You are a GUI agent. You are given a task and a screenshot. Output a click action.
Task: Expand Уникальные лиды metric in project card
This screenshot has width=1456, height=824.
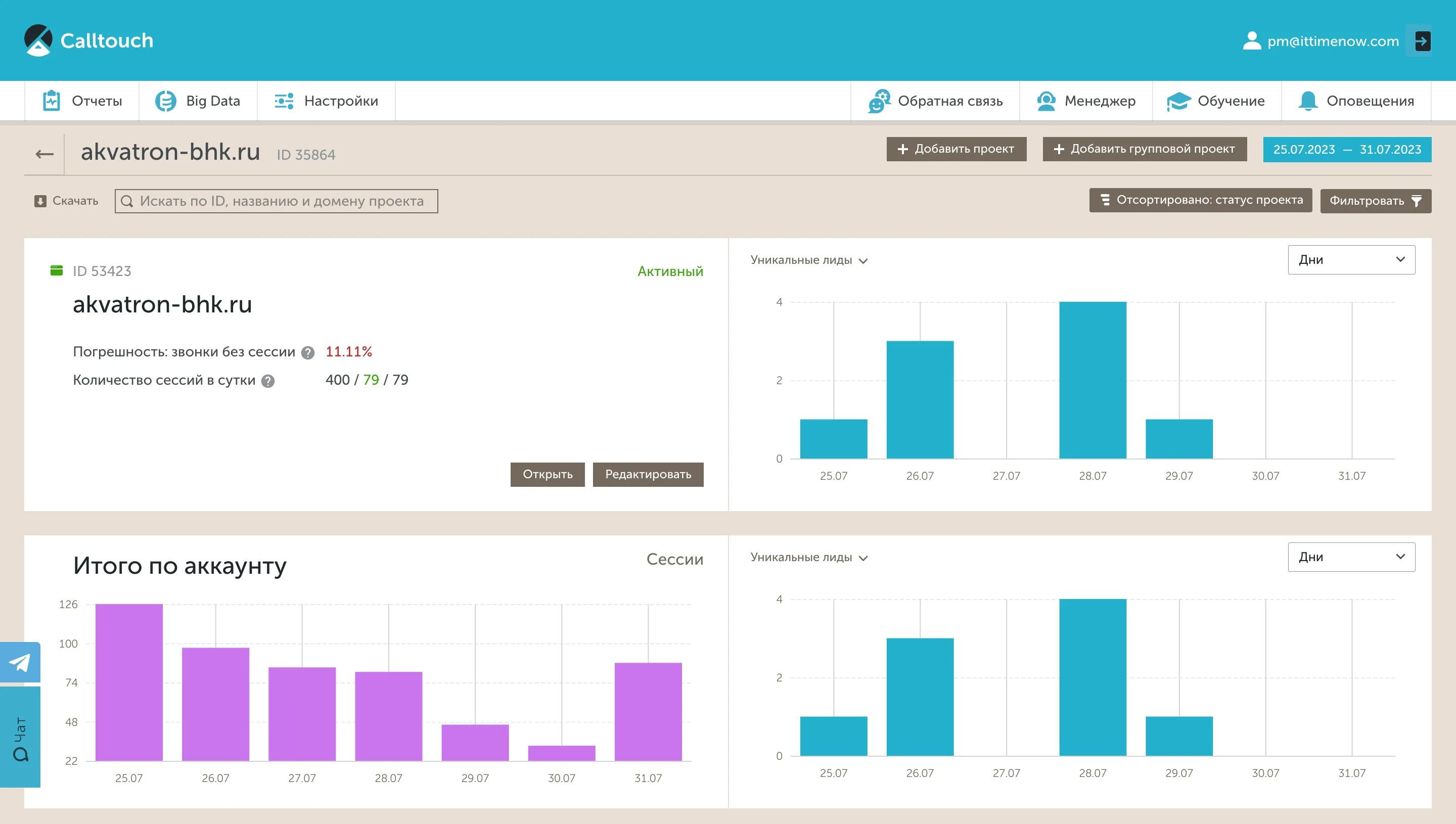pos(809,260)
